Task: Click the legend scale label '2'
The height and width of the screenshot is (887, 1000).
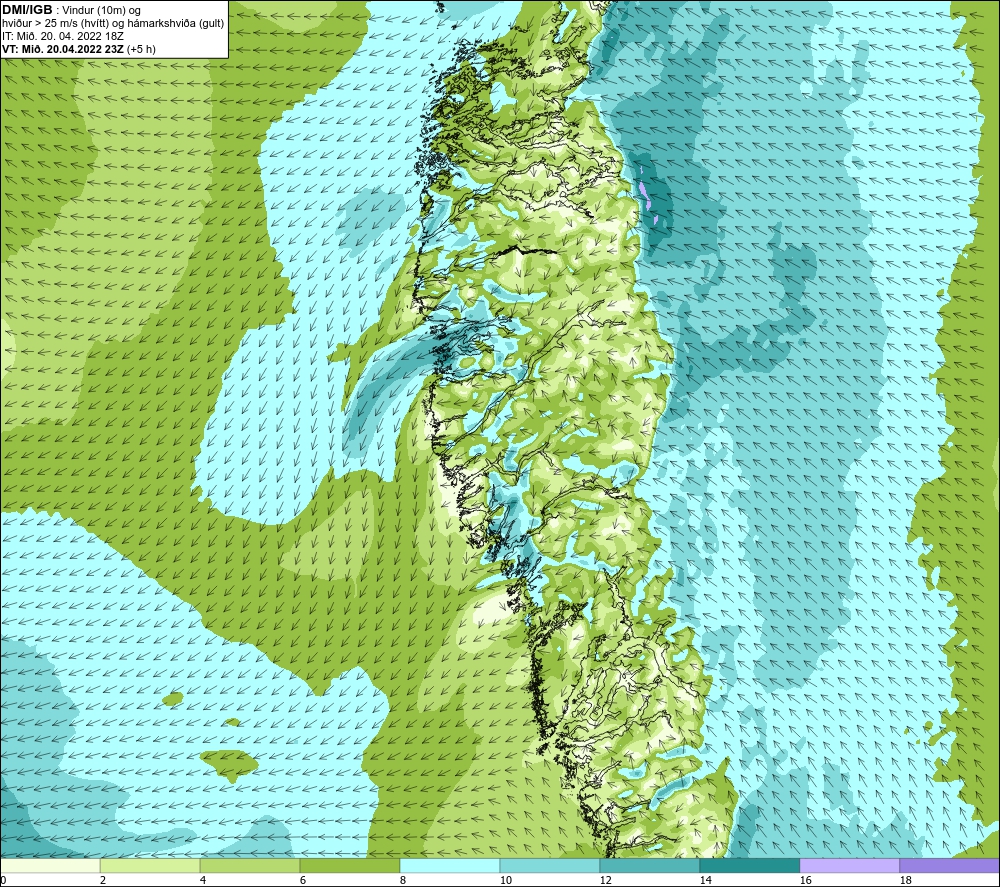Action: (101, 880)
